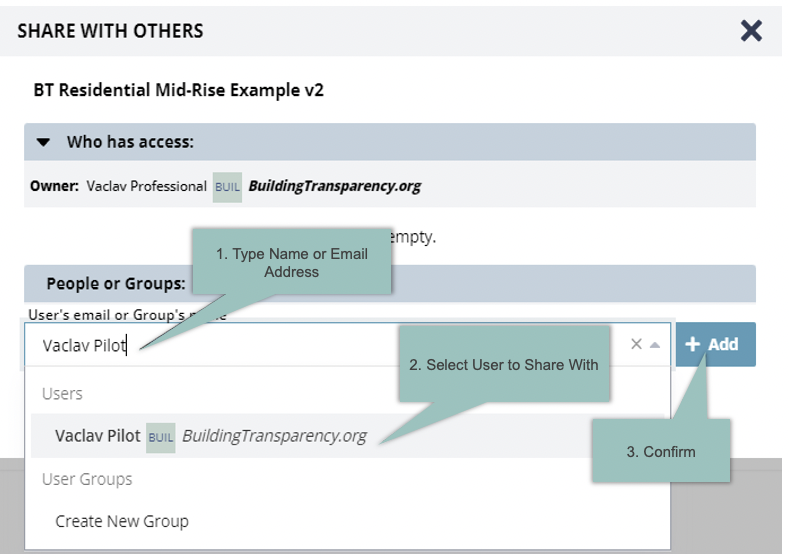Click the BUIL badge in the Vaclav Pilot suggestion
The height and width of the screenshot is (558, 789).
coord(160,437)
